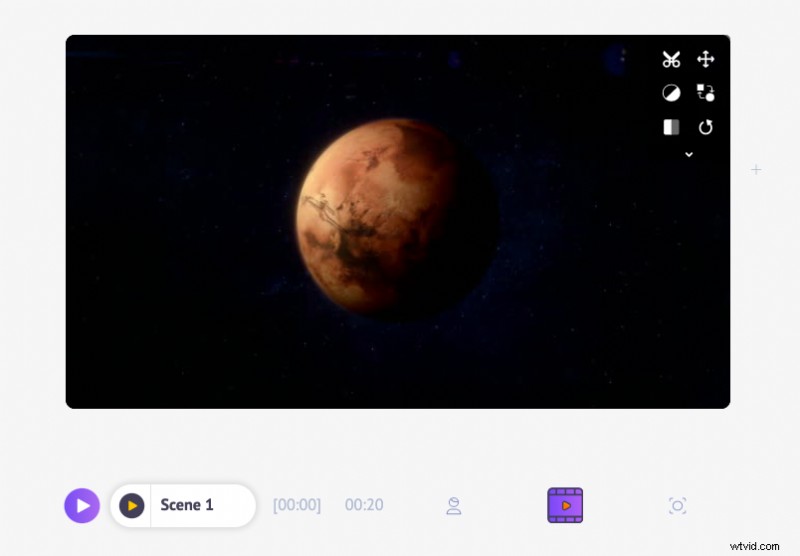Screen dimensions: 800x556
Task: Play the whole video with the purple button
Action: pyautogui.click(x=82, y=506)
